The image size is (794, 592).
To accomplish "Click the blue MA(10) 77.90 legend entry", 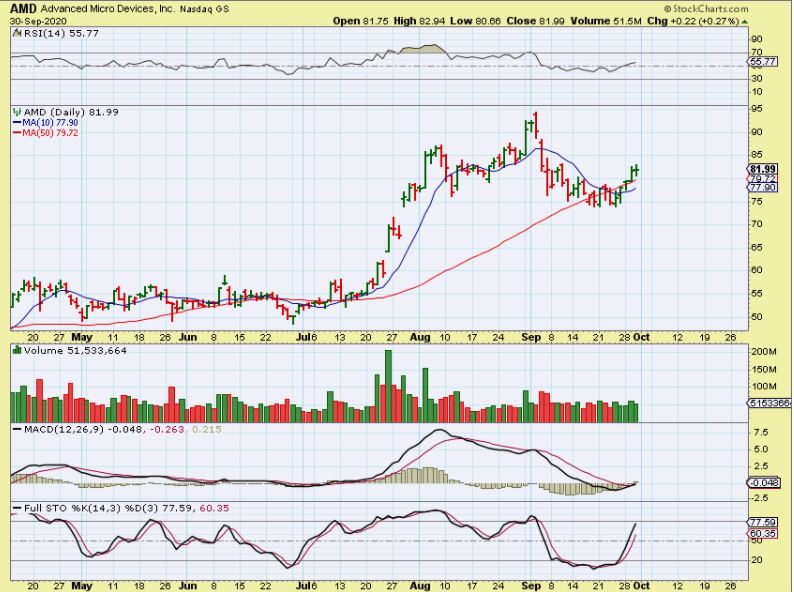I will pos(46,123).
